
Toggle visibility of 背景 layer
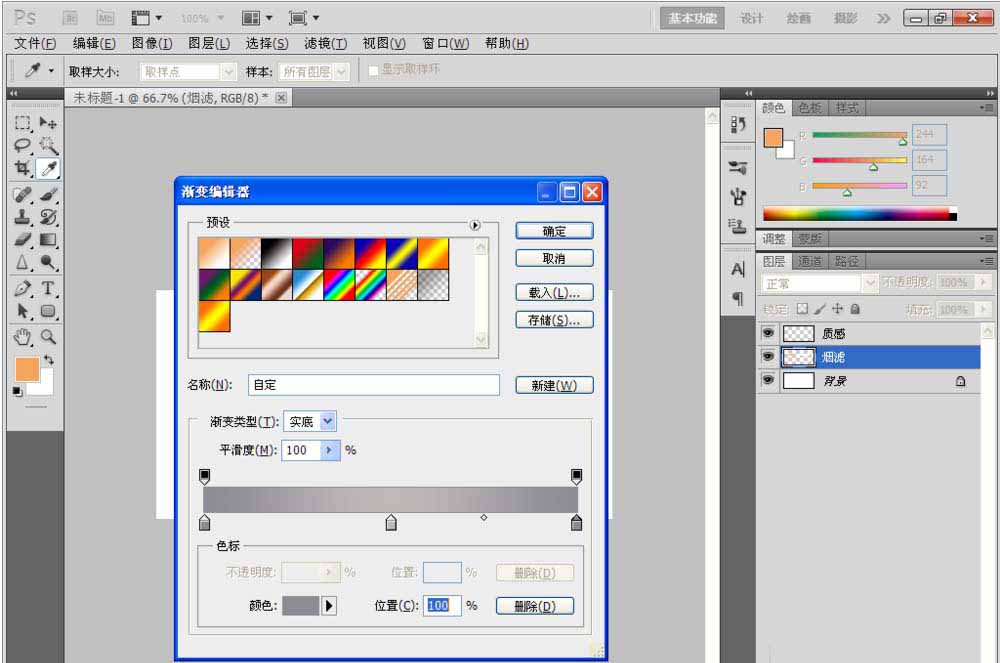(768, 380)
